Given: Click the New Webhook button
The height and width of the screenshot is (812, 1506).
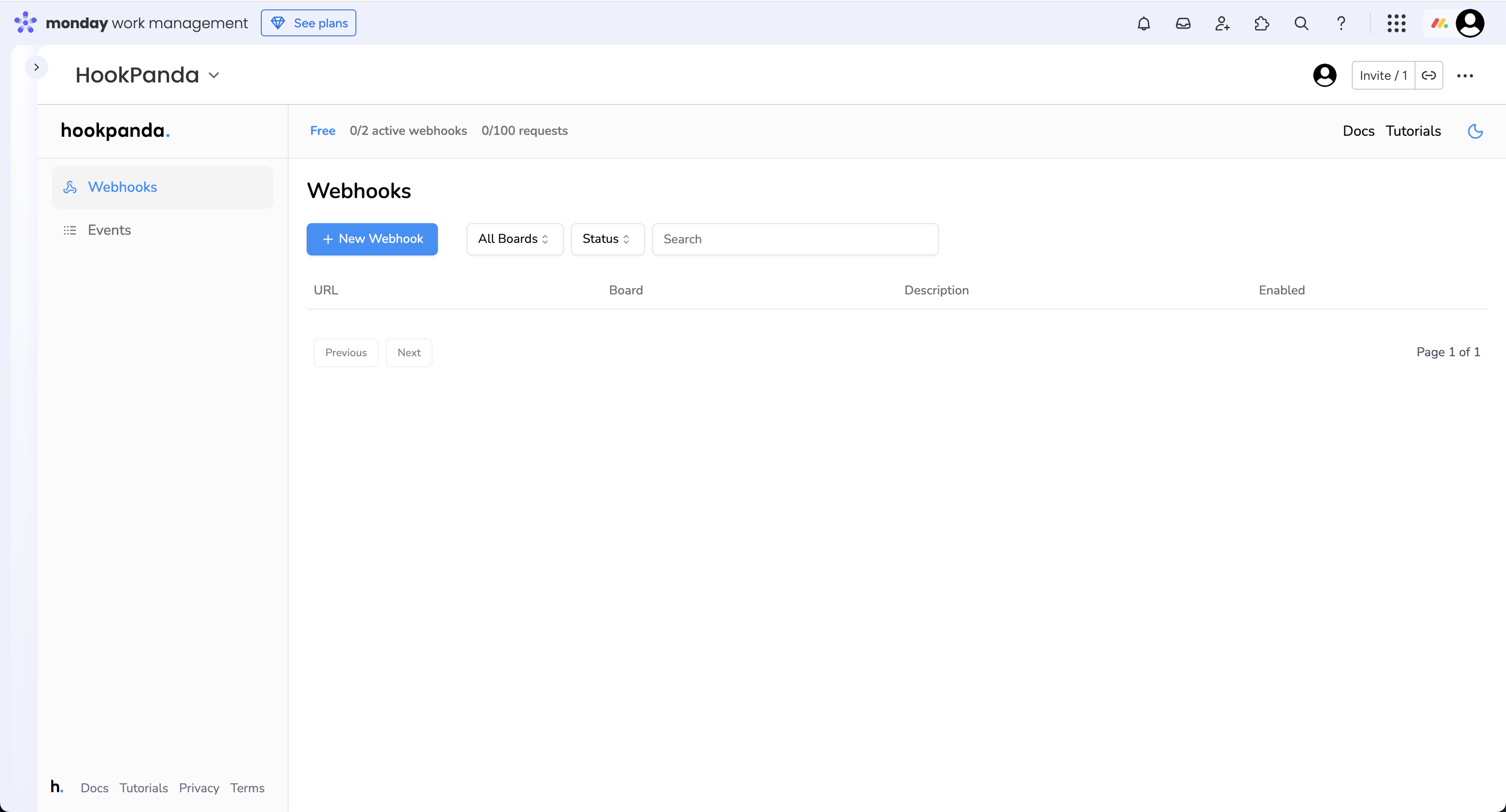Looking at the screenshot, I should (x=372, y=239).
